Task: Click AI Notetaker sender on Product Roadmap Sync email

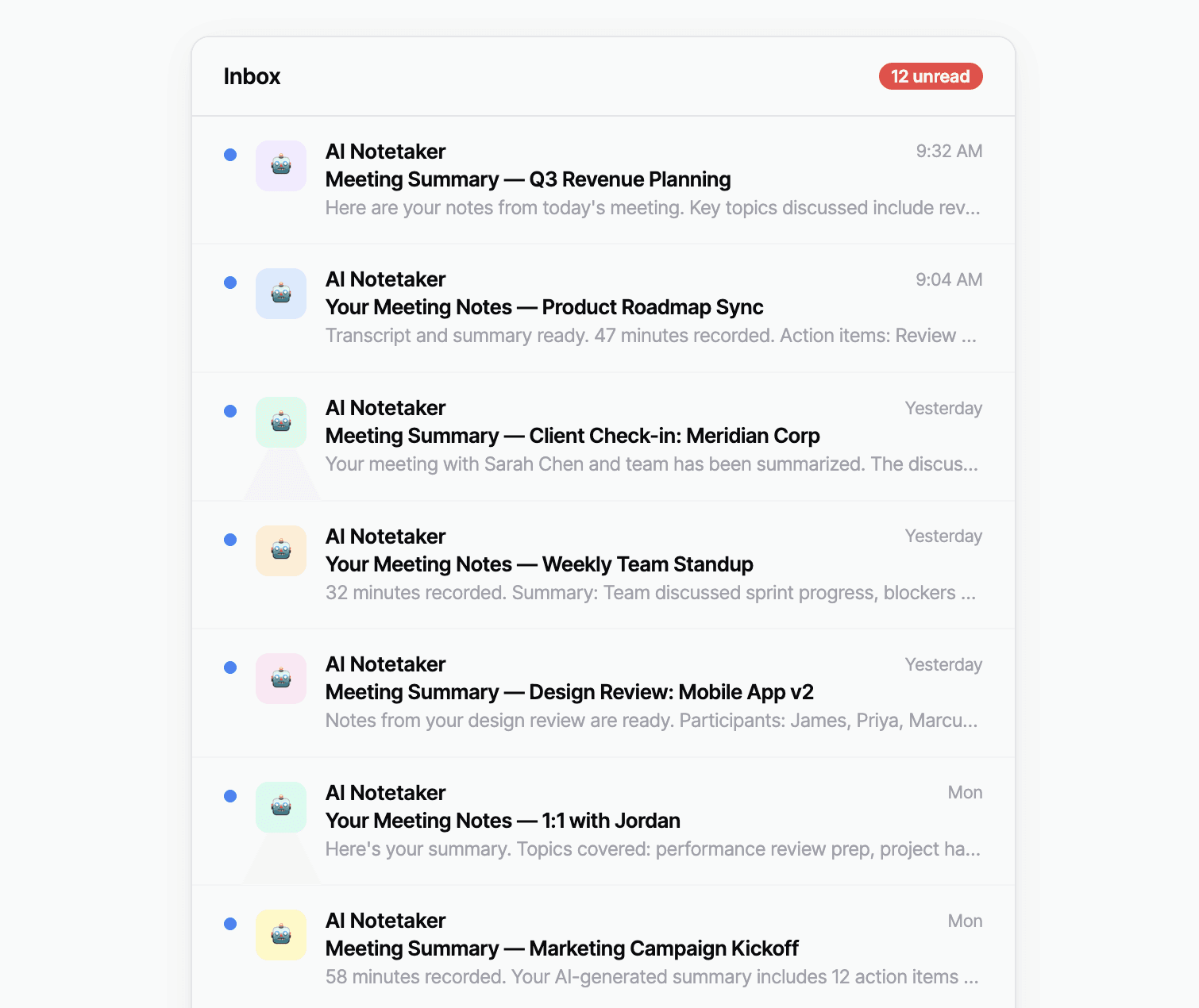Action: point(386,279)
